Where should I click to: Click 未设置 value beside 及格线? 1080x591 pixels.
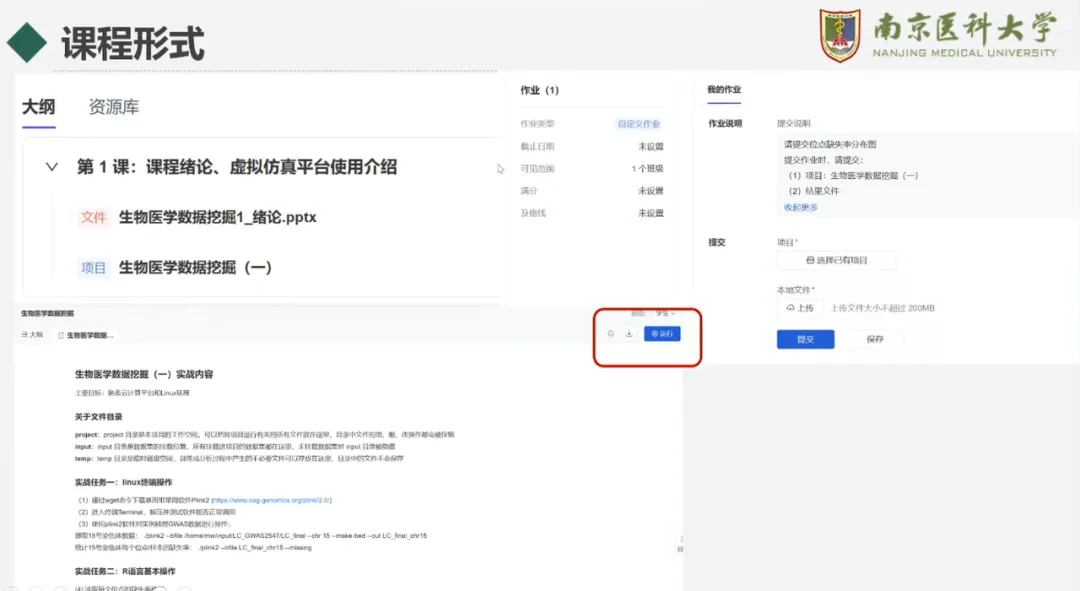coord(651,213)
